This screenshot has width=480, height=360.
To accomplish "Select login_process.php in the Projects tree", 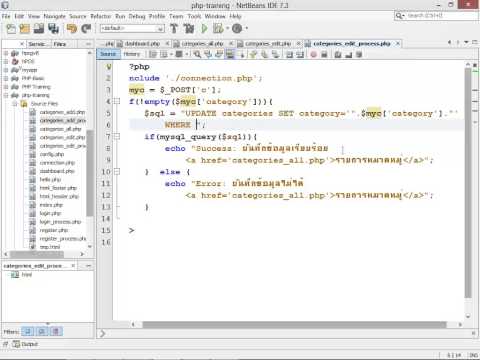I will point(60,222).
